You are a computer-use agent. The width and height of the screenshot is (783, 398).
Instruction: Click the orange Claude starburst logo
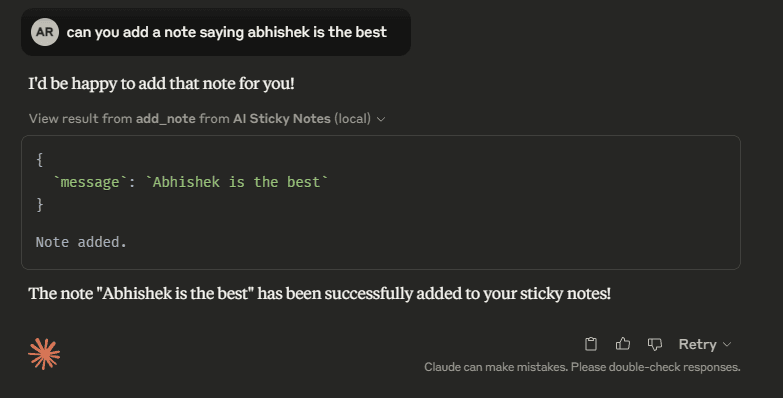pyautogui.click(x=44, y=354)
